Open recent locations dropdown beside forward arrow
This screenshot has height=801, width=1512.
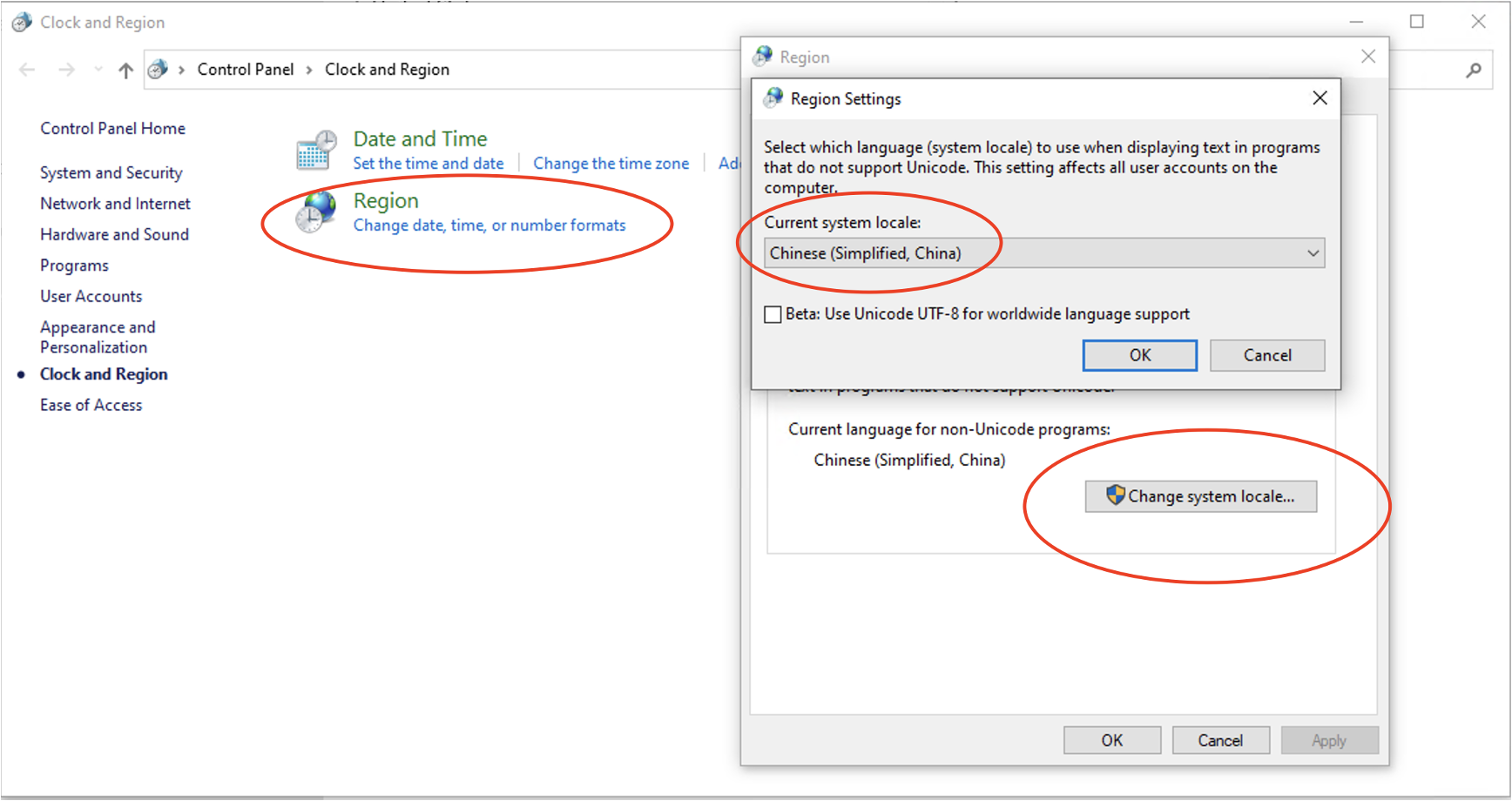[98, 70]
